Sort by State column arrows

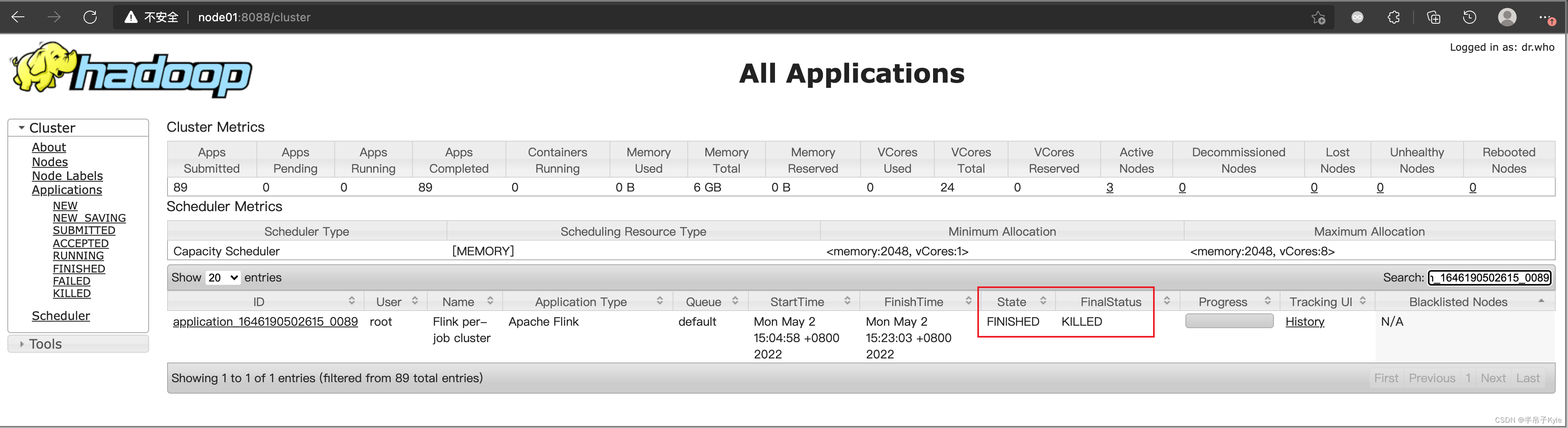[1043, 301]
